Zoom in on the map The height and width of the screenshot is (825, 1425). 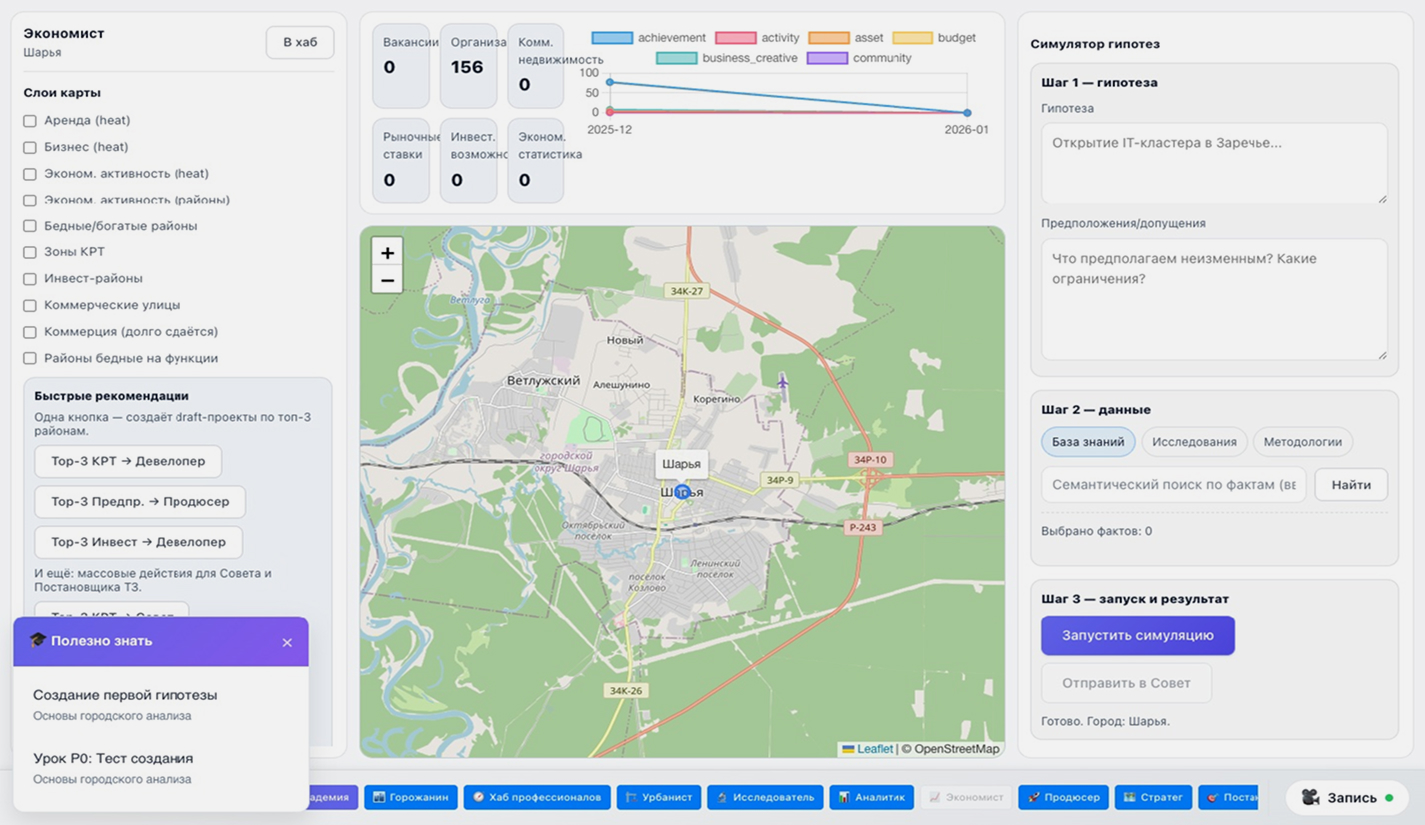point(387,252)
